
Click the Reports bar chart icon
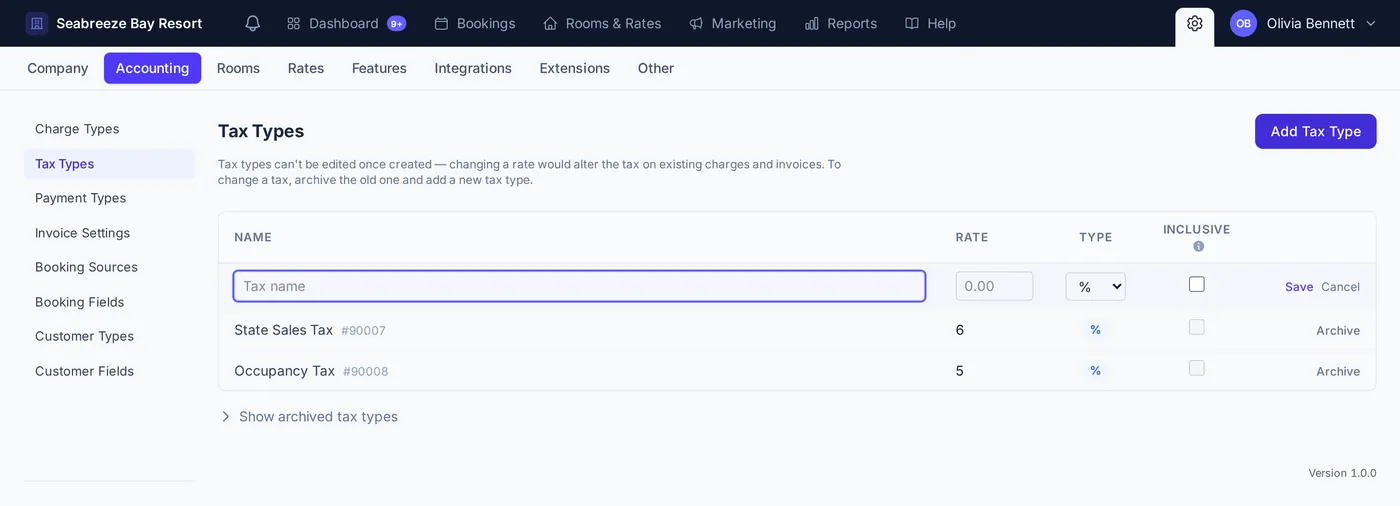(812, 23)
